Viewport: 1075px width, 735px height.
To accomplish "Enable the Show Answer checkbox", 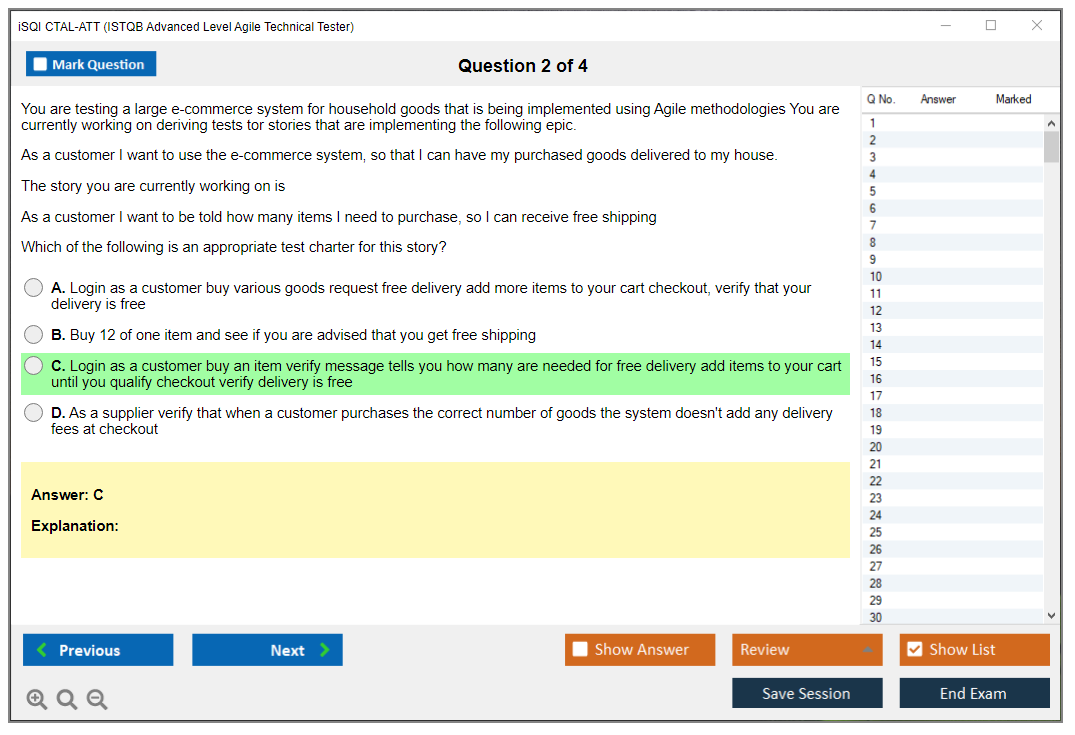I will (x=581, y=650).
